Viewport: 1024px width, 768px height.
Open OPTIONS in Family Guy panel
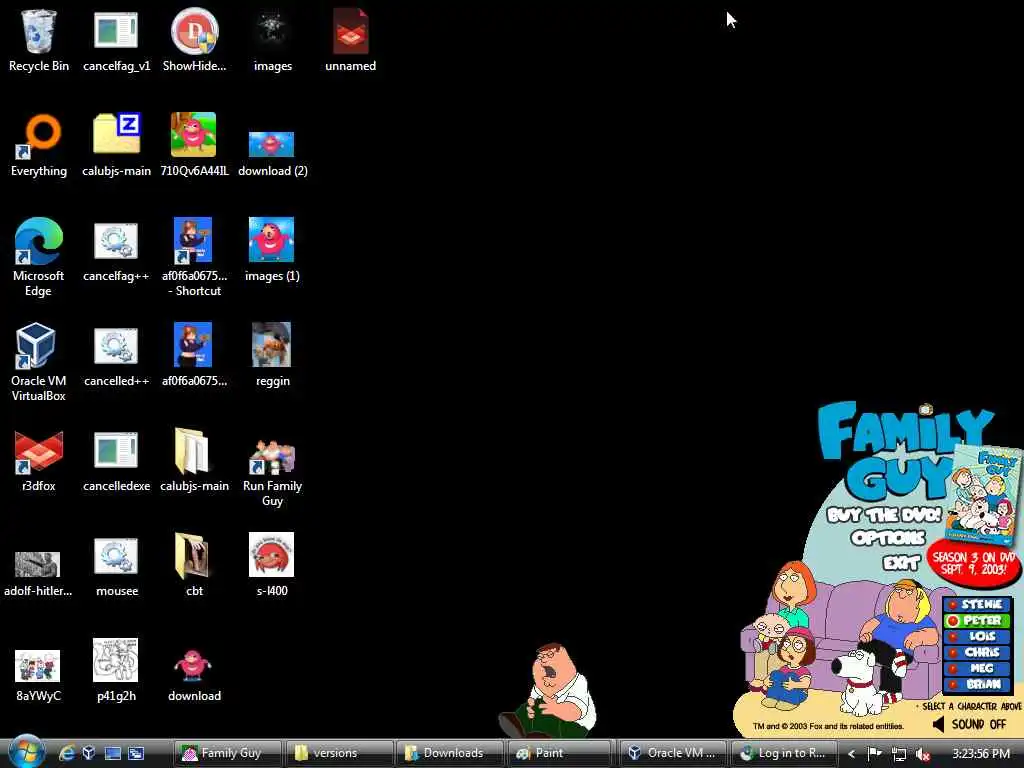(888, 537)
